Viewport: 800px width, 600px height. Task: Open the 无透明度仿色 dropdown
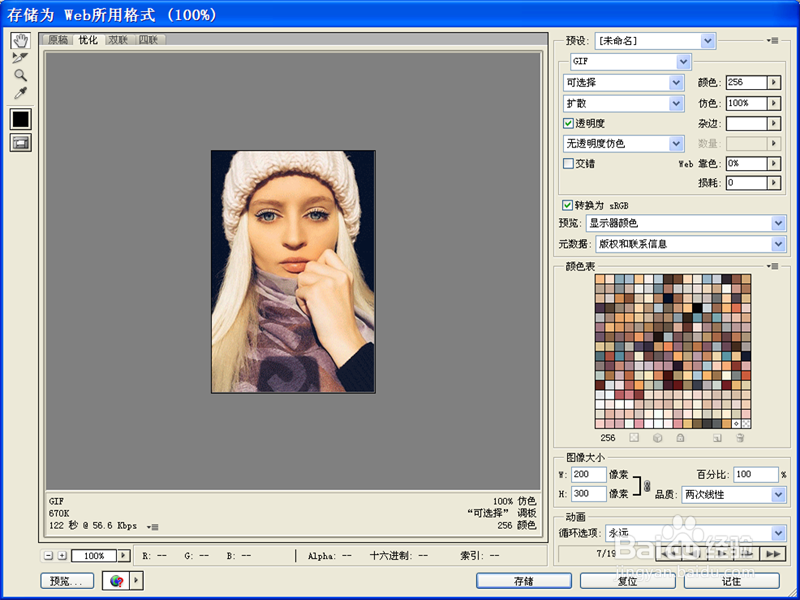coord(623,144)
